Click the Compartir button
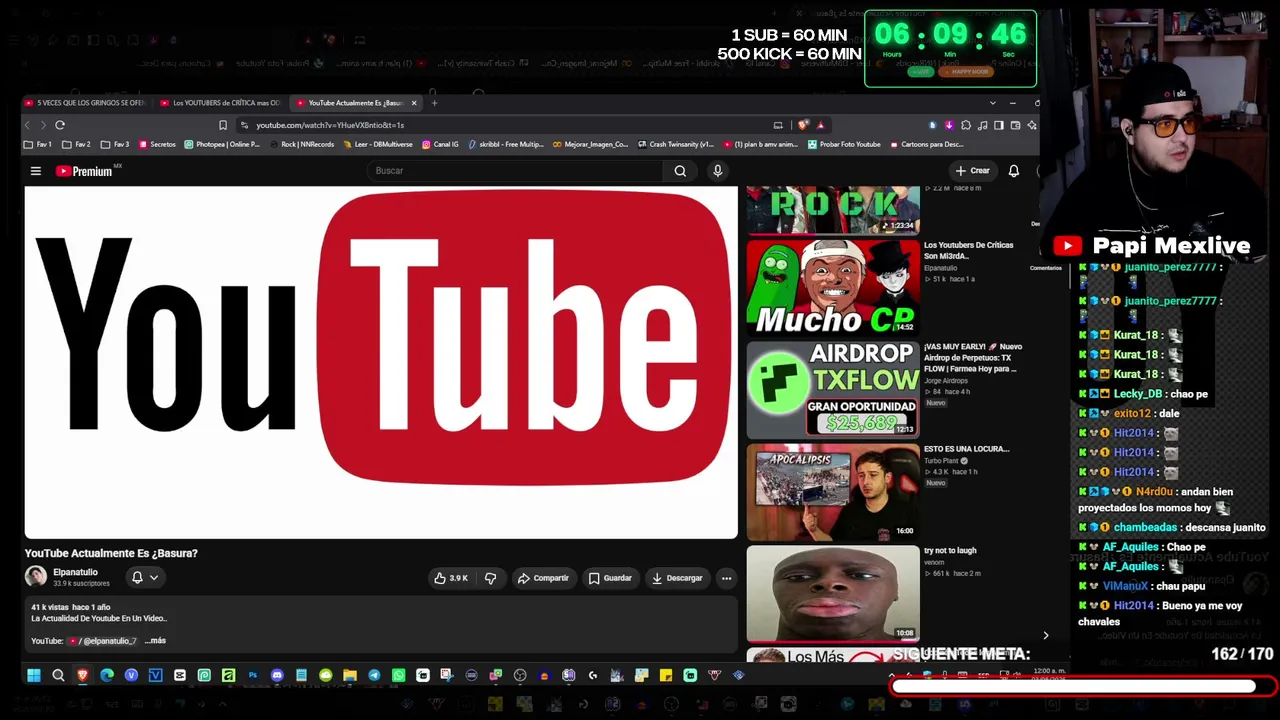 pos(543,578)
